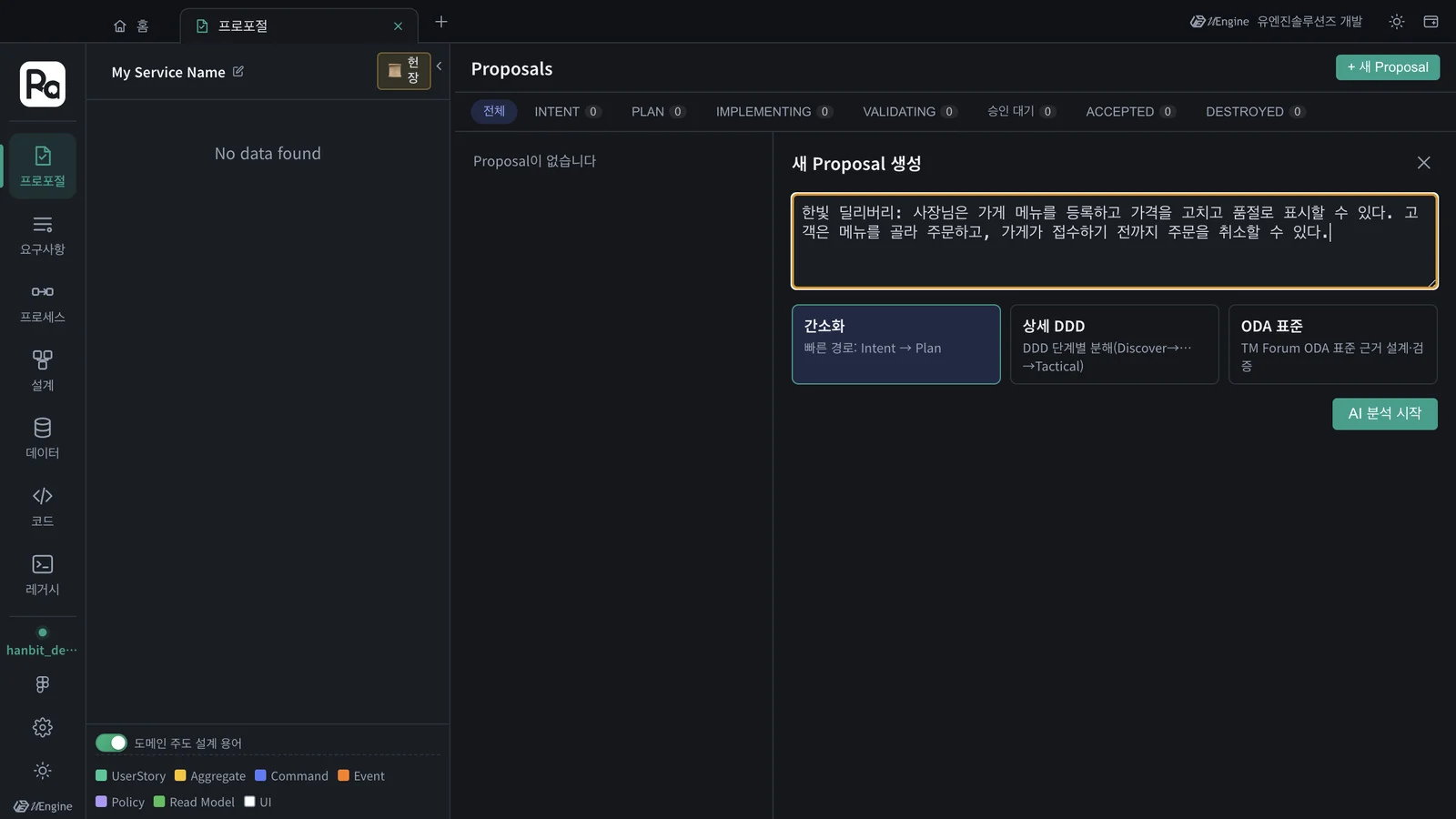Image resolution: width=1456 pixels, height=819 pixels.
Task: Open the 데이터 sidebar section
Action: click(42, 439)
